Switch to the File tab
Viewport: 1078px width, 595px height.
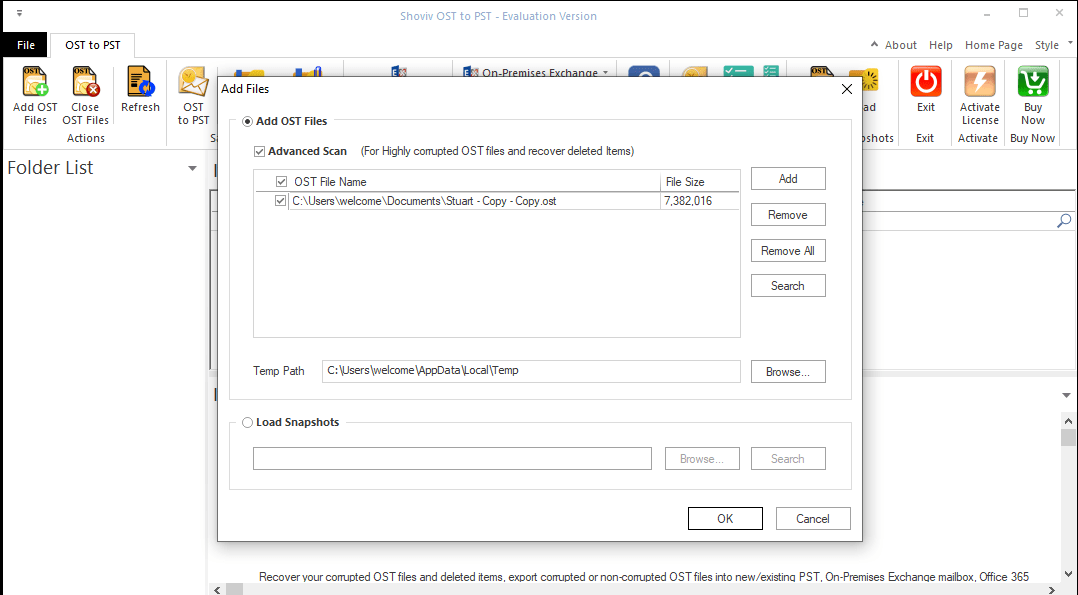tap(24, 44)
